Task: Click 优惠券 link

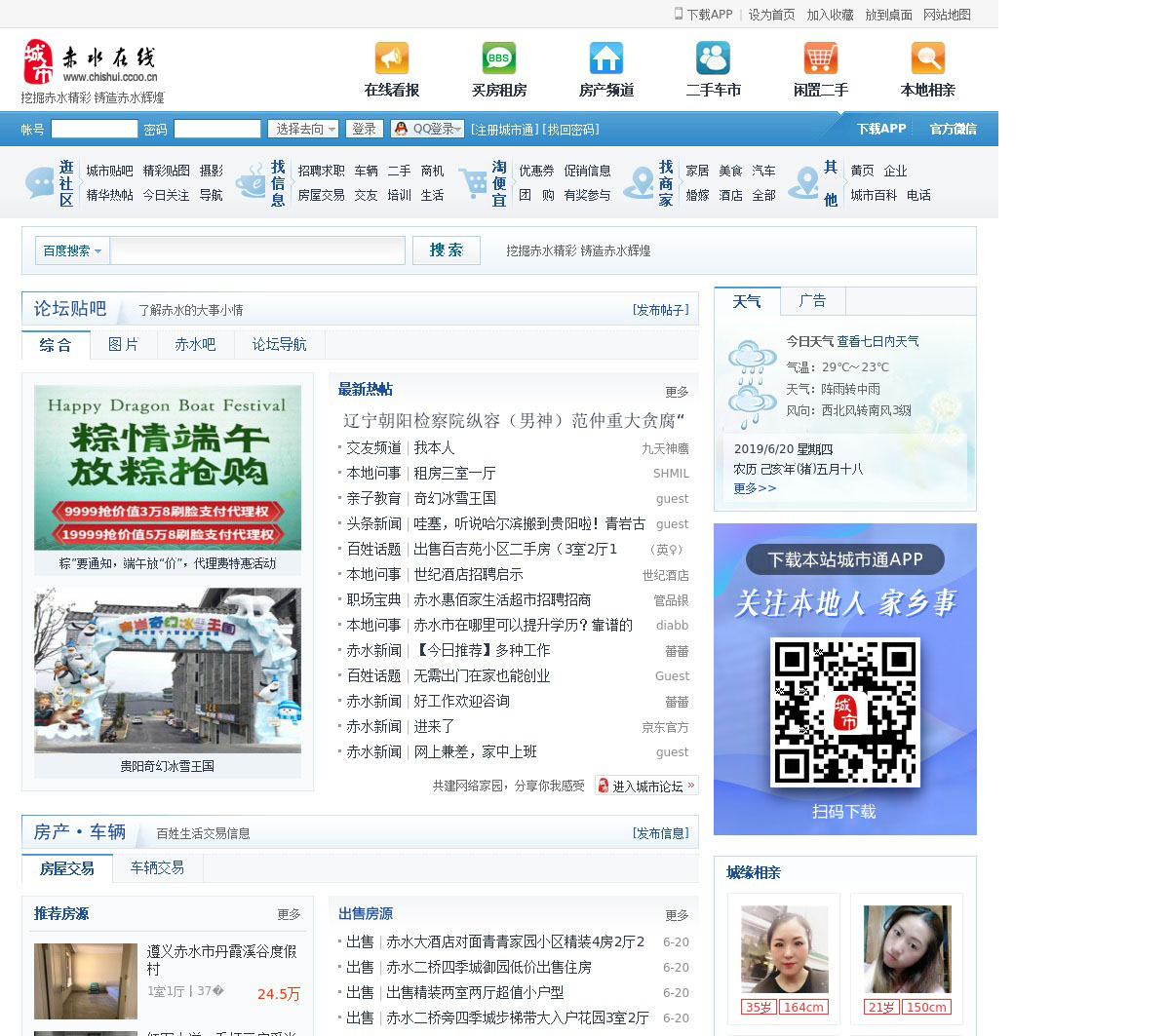Action: (x=536, y=171)
